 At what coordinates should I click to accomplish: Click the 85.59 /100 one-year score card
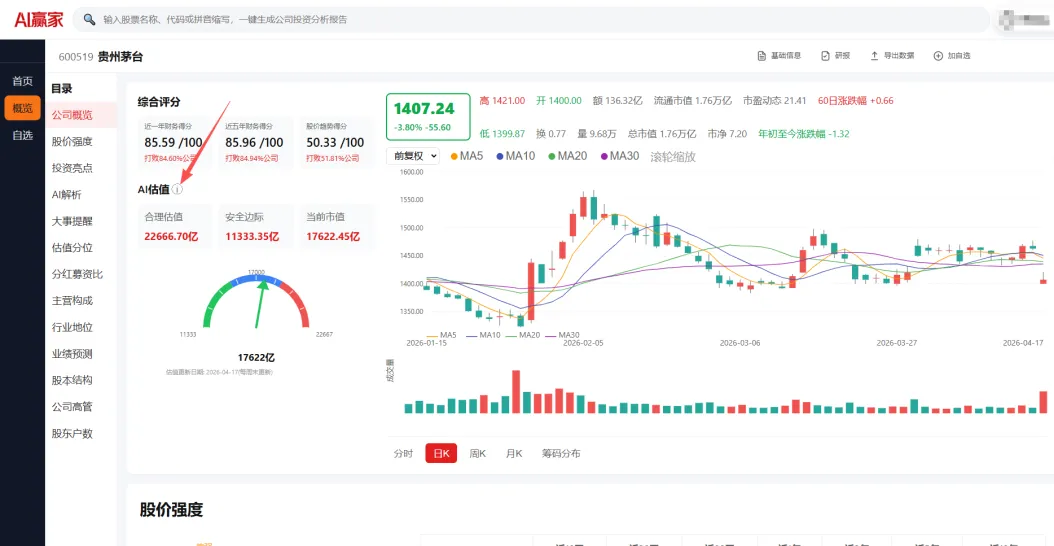point(175,143)
